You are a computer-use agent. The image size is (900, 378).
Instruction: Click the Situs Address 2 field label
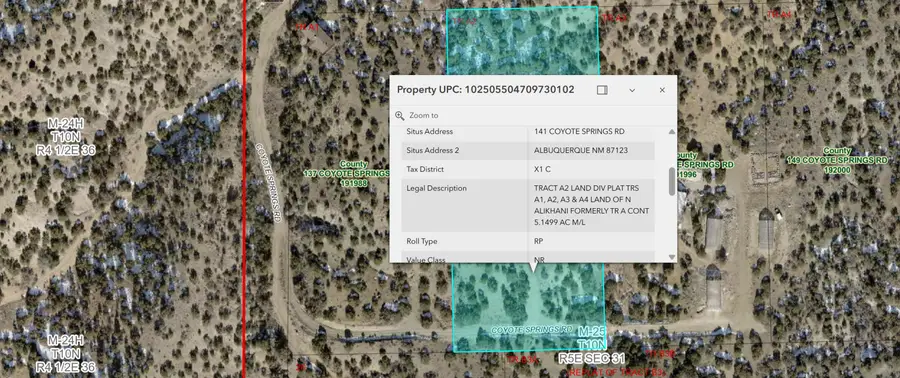pyautogui.click(x=433, y=150)
